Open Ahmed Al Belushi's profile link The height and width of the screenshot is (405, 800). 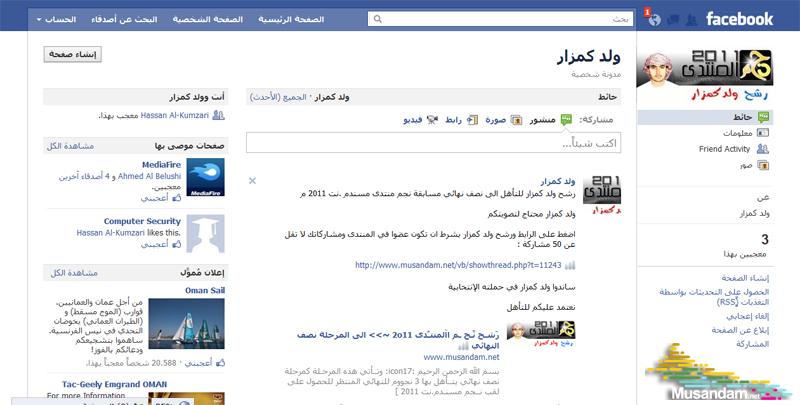[149, 176]
